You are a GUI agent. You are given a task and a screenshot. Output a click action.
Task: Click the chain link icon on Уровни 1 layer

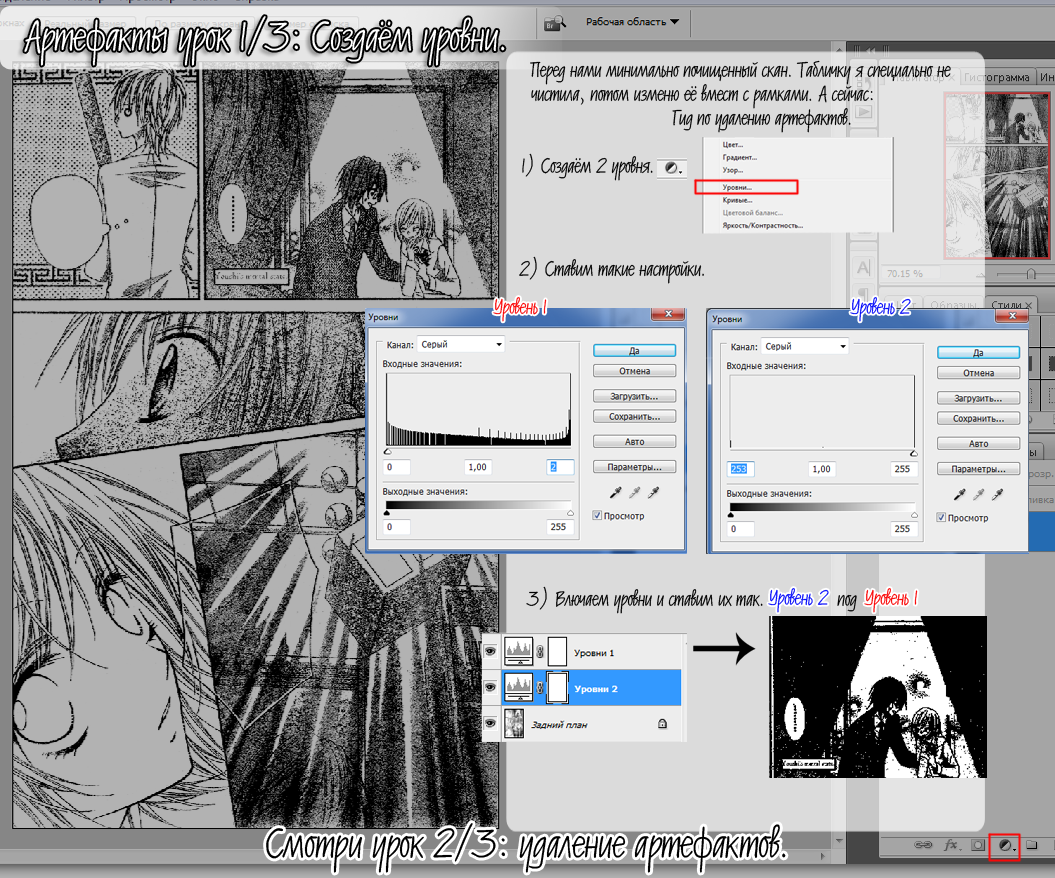(x=540, y=651)
